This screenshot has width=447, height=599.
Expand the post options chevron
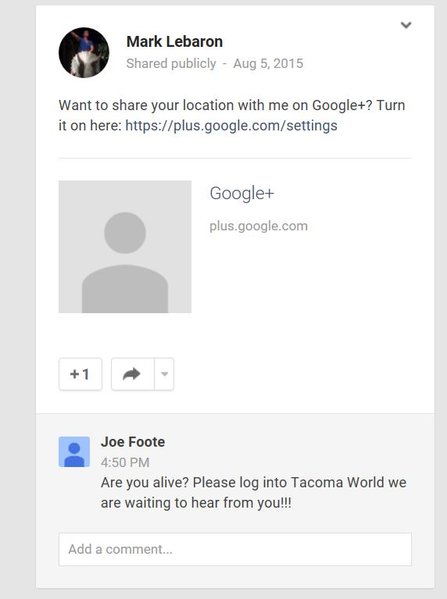click(406, 25)
